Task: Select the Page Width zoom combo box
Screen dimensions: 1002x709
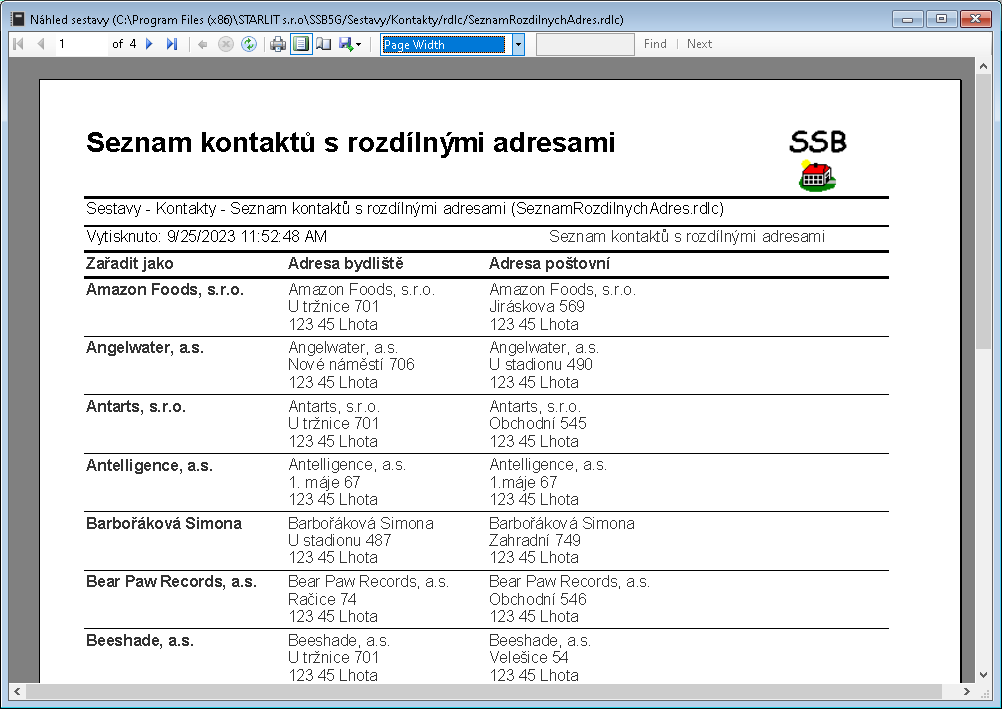Action: click(x=443, y=44)
